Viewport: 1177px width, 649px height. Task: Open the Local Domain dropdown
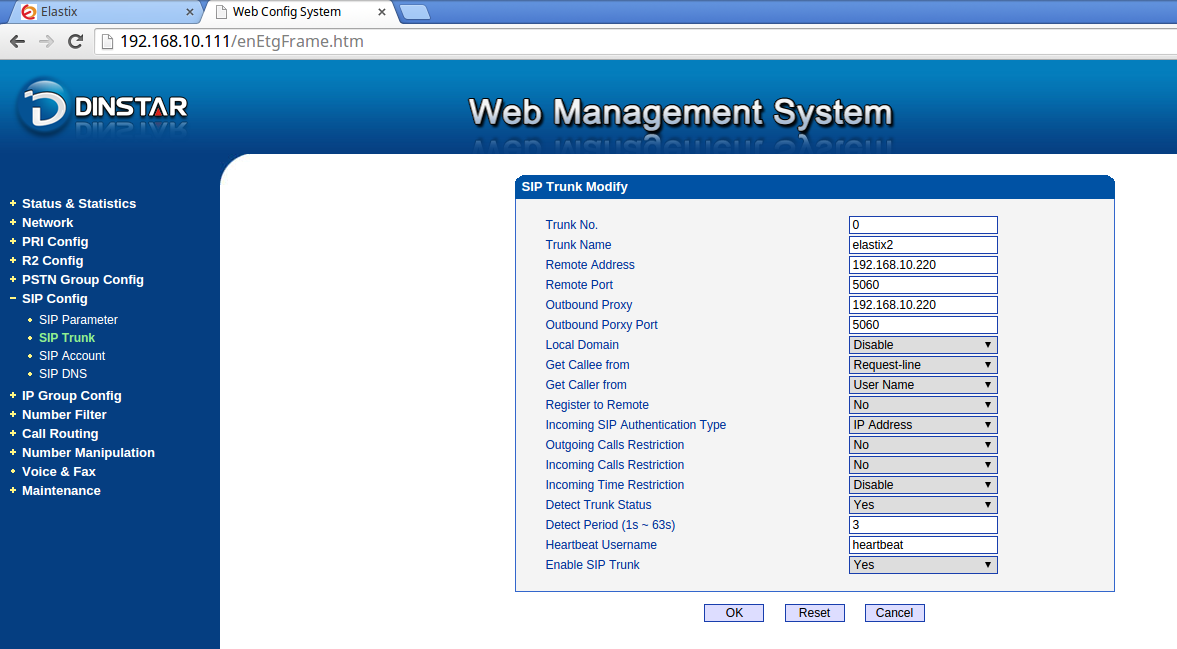[x=923, y=345]
